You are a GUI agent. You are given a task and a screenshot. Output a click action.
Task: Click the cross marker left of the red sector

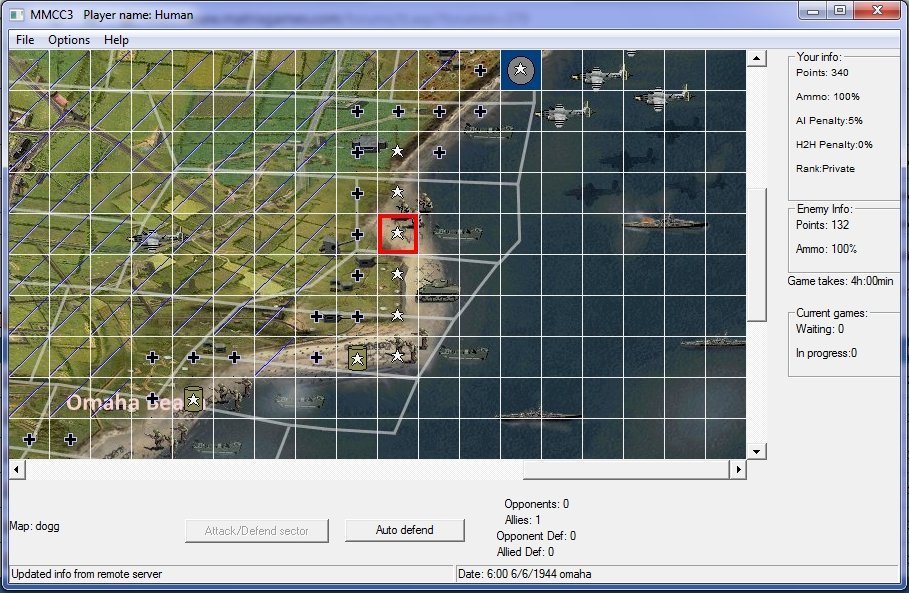357,234
